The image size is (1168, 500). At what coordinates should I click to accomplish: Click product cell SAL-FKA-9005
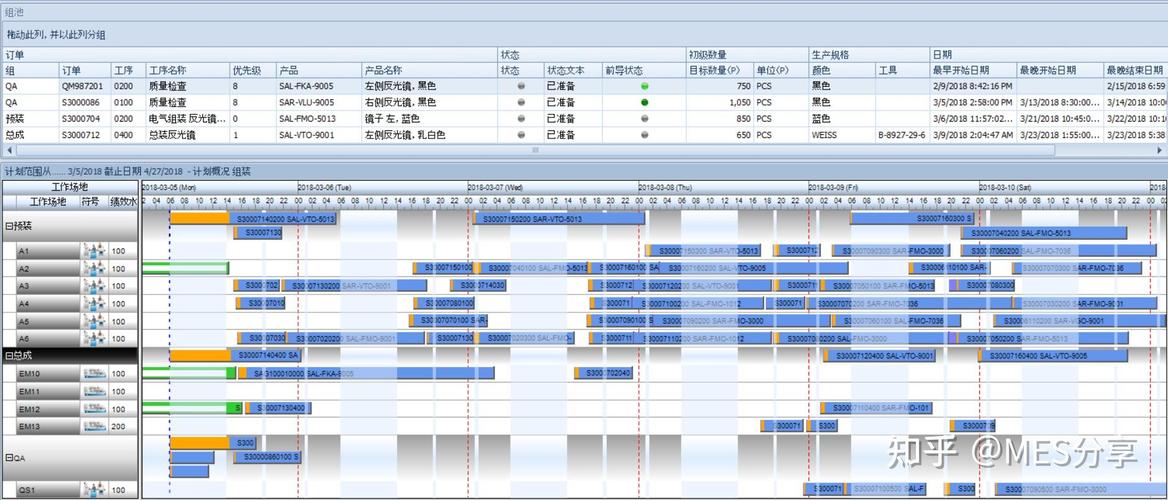[x=319, y=86]
